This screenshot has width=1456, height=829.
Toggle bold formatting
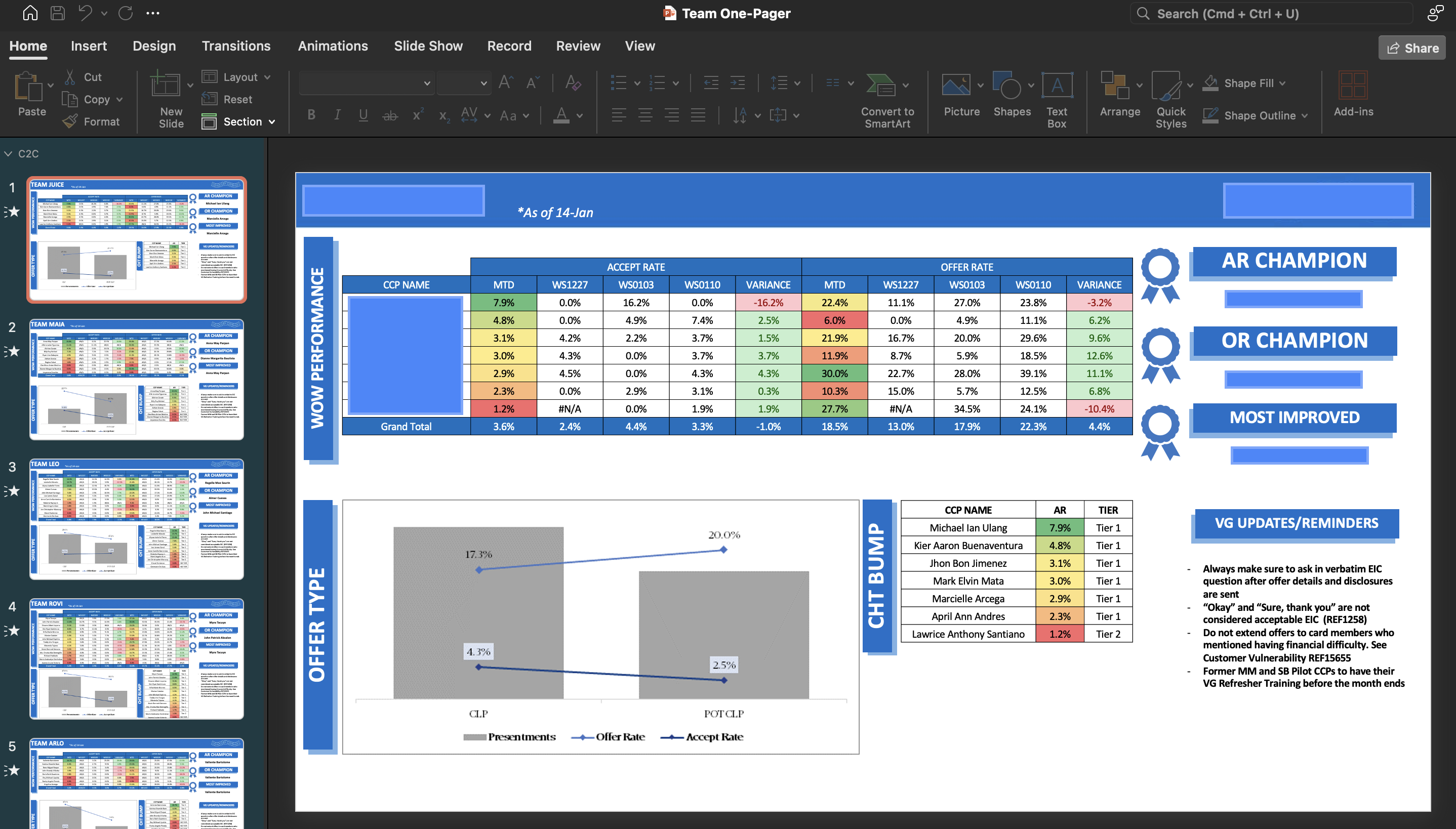click(x=311, y=115)
